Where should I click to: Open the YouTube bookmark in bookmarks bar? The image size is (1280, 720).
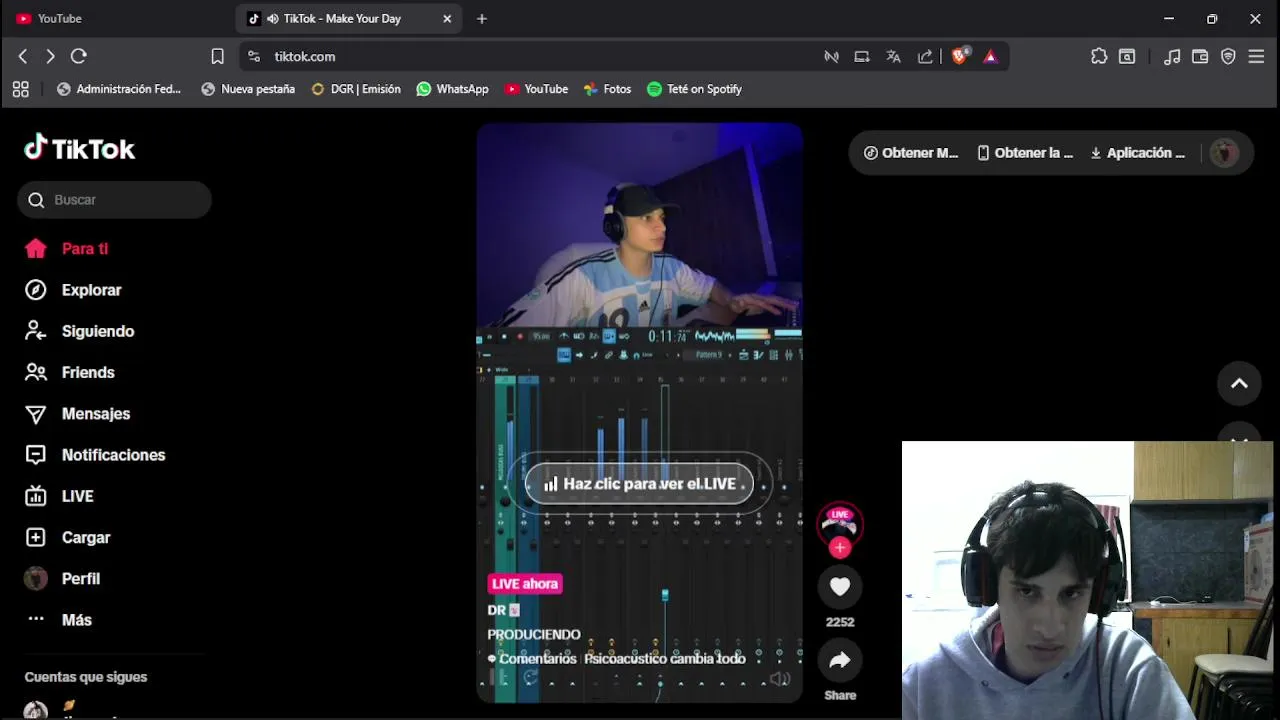(536, 89)
